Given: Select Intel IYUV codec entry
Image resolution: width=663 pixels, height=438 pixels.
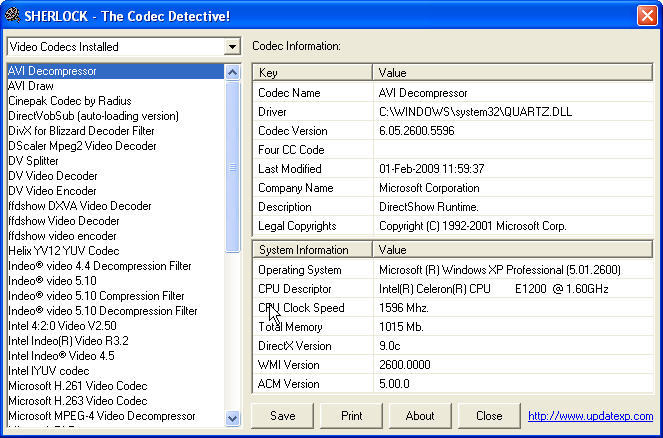Looking at the screenshot, I should click(x=49, y=371).
